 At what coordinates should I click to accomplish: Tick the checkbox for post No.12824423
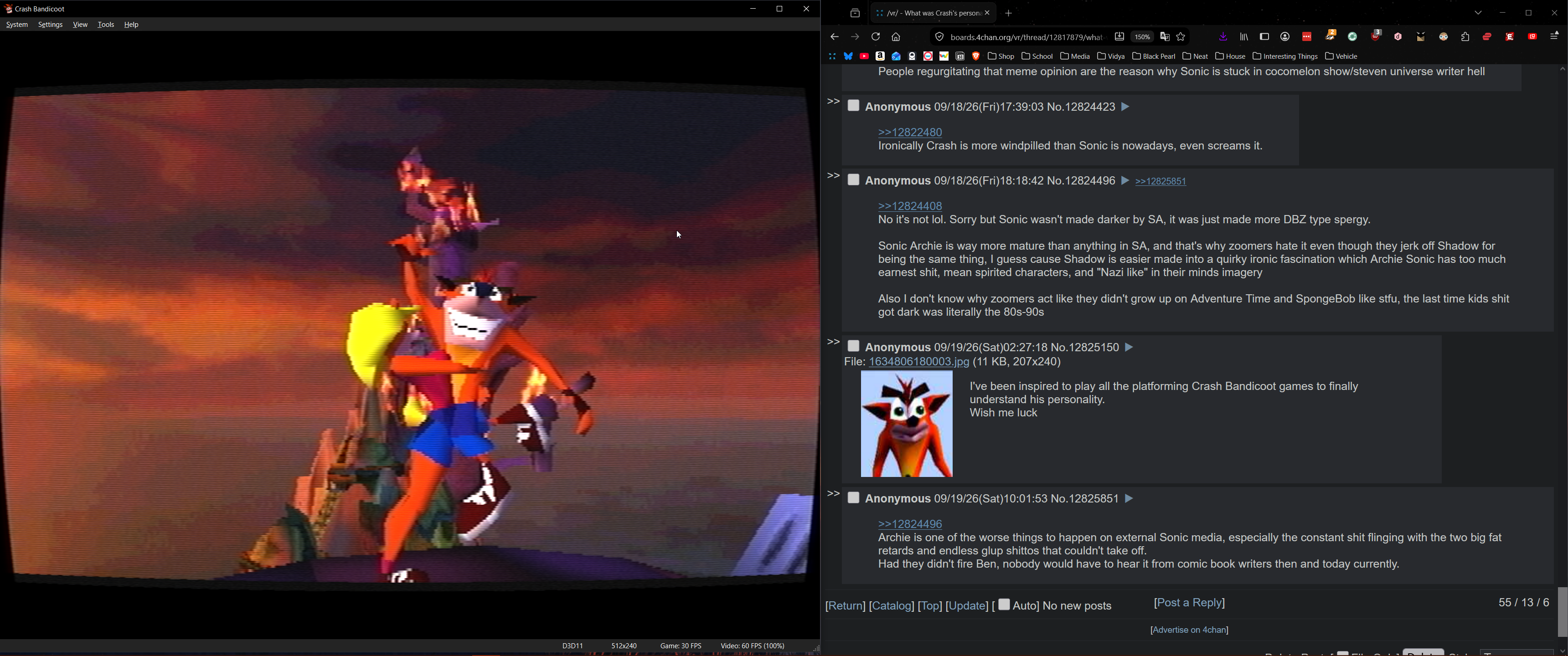[853, 106]
